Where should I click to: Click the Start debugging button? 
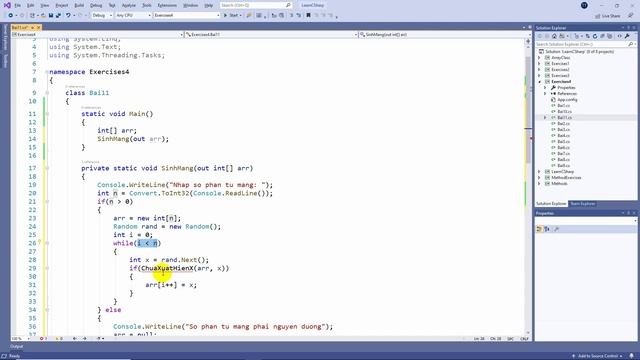pyautogui.click(x=231, y=16)
